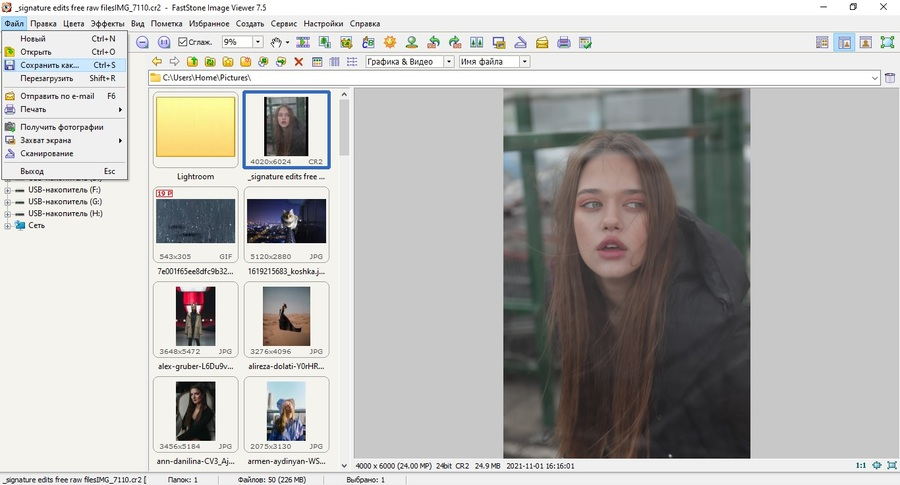Select the 1619215683_koshka.jpg cat thumbnail

click(x=286, y=224)
